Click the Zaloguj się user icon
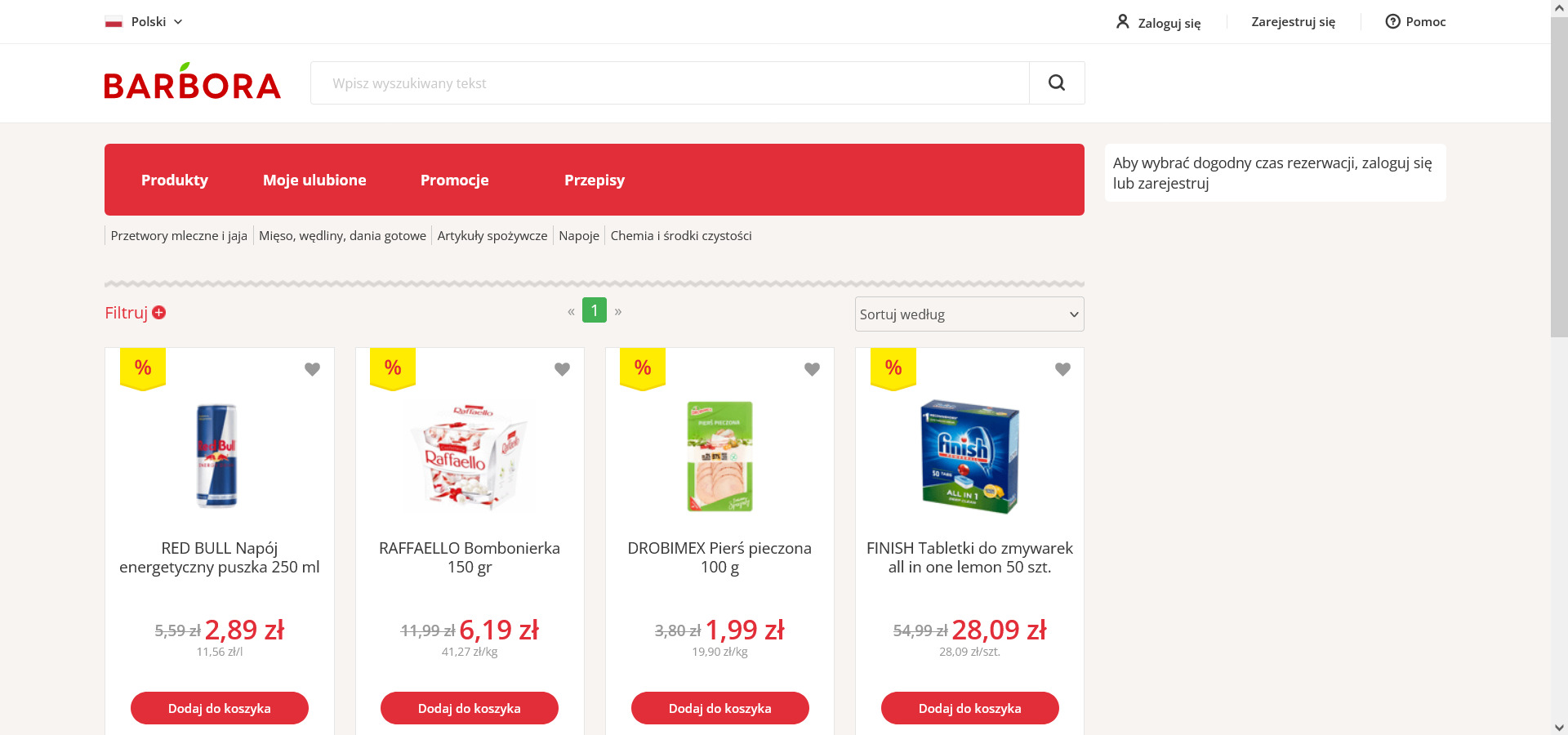This screenshot has height=735, width=1568. coord(1123,22)
